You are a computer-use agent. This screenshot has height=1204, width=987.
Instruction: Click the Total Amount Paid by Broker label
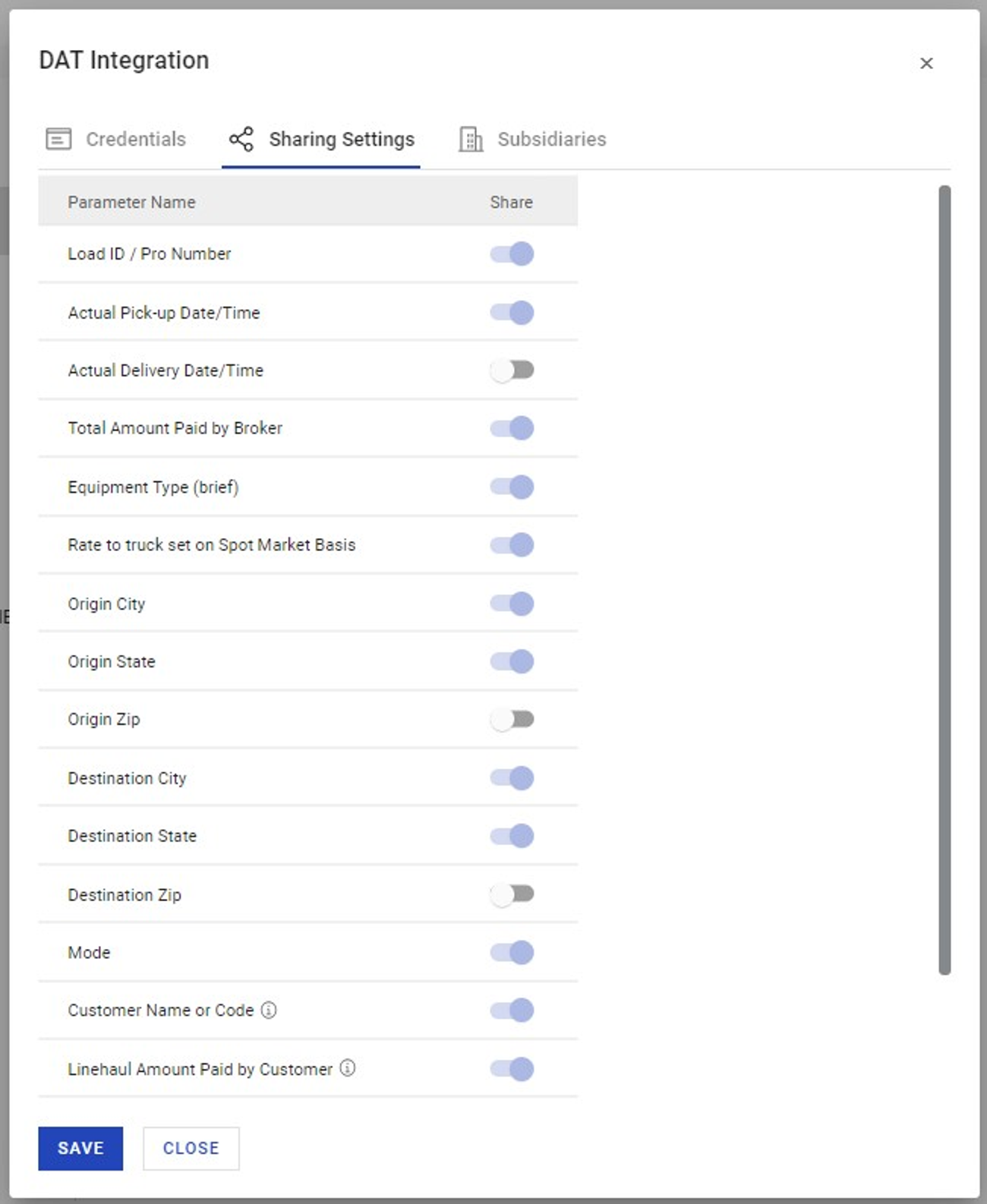tap(175, 428)
